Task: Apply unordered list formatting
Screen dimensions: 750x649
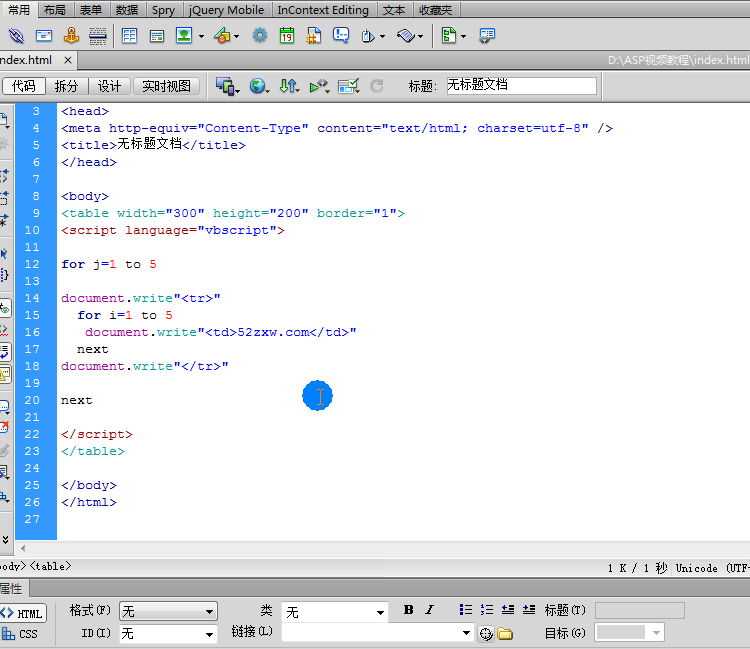Action: click(x=465, y=609)
